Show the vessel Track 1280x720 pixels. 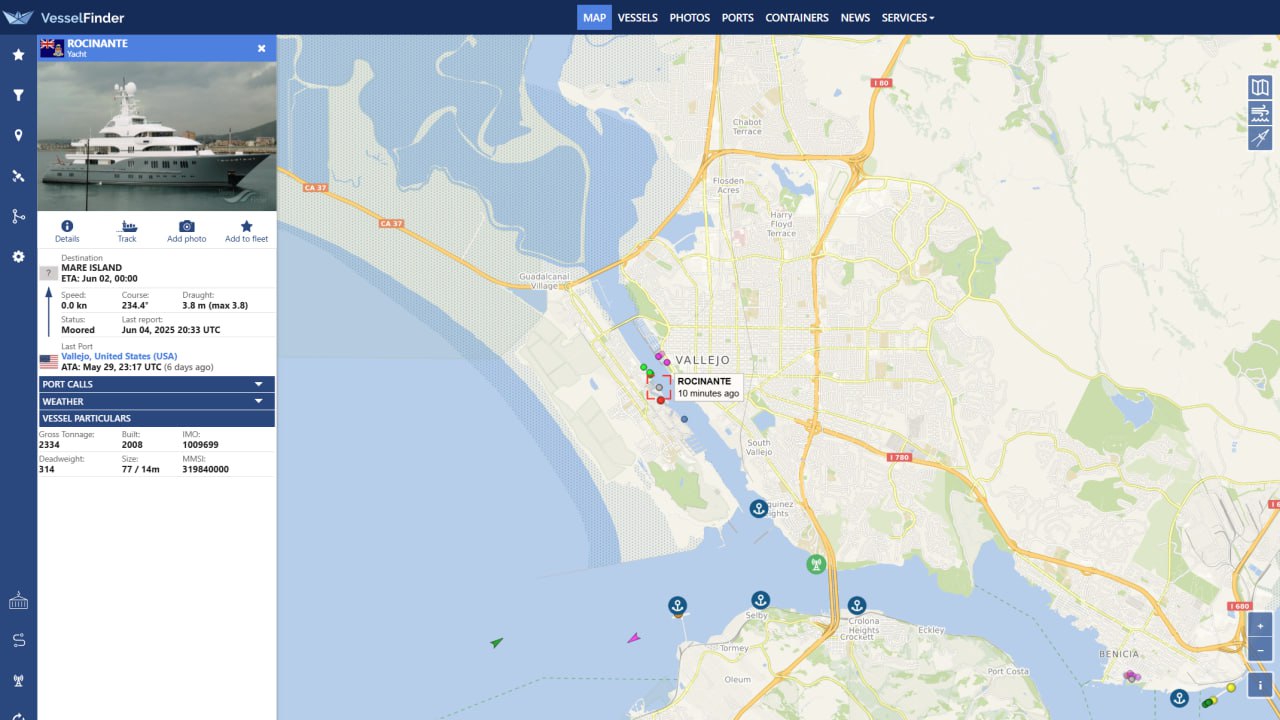point(127,231)
